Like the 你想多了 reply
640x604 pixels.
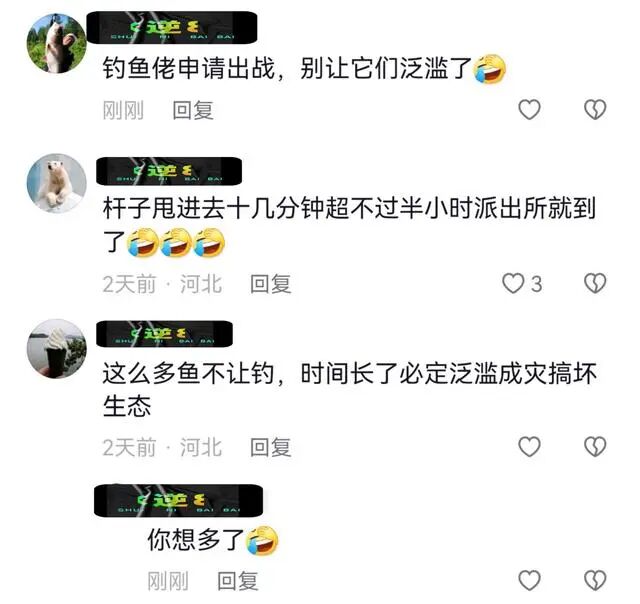pos(529,580)
